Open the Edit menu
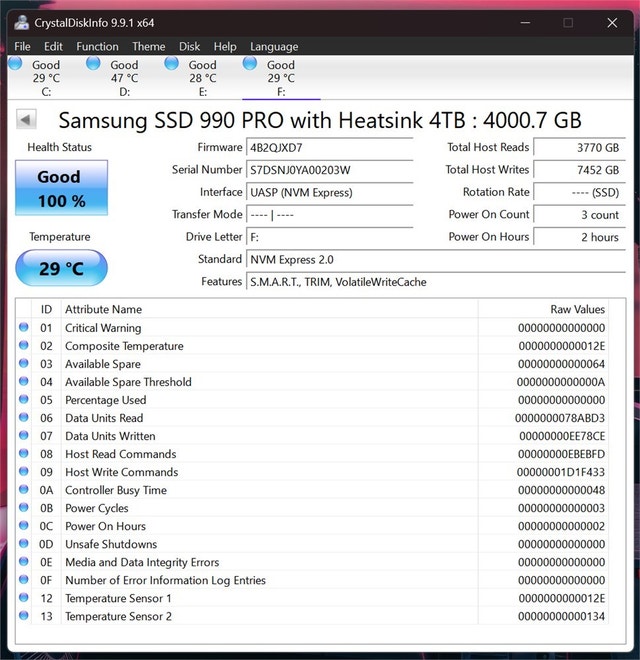The image size is (640, 660). pyautogui.click(x=53, y=46)
